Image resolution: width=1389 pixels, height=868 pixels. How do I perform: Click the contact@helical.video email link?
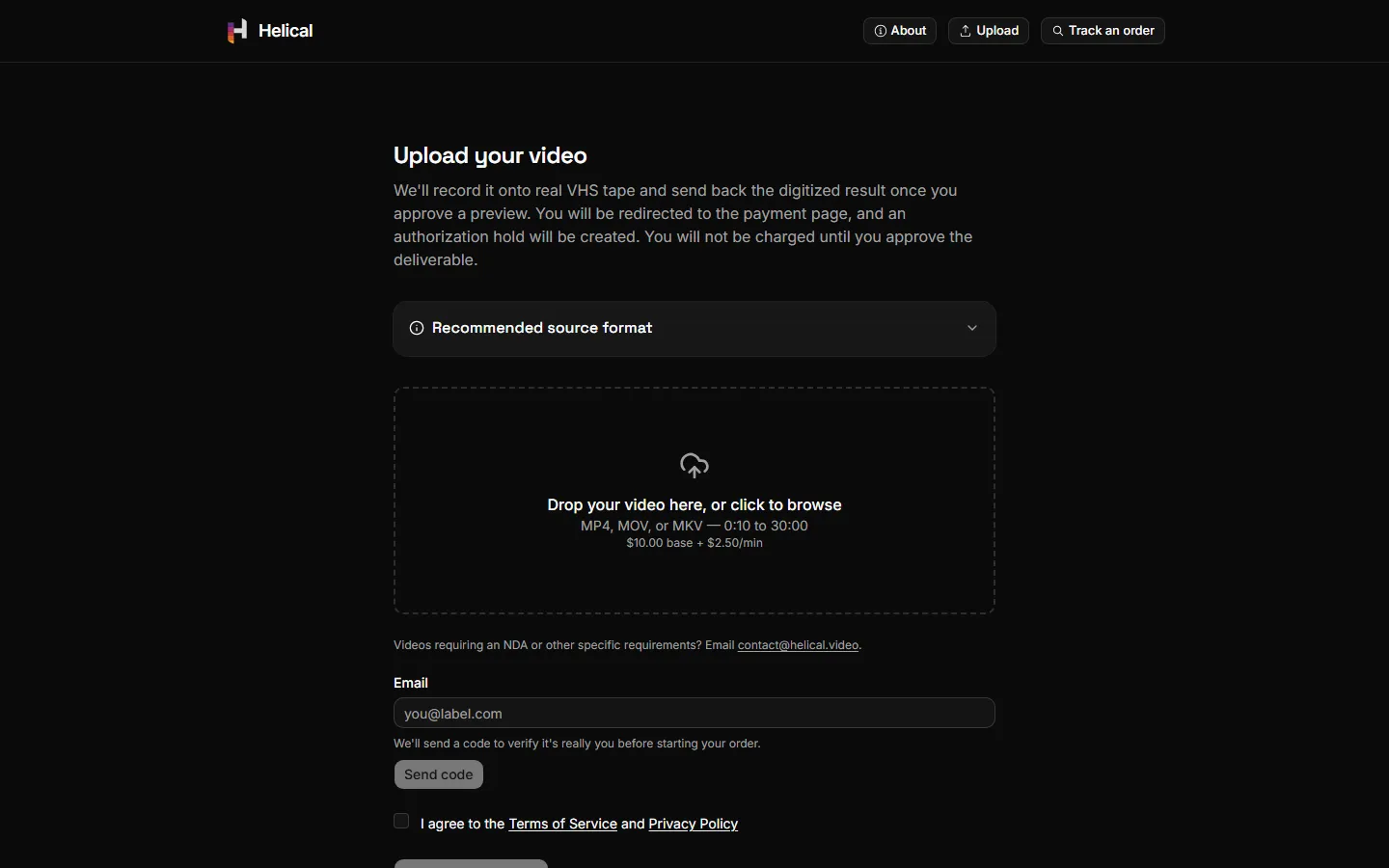pyautogui.click(x=798, y=645)
